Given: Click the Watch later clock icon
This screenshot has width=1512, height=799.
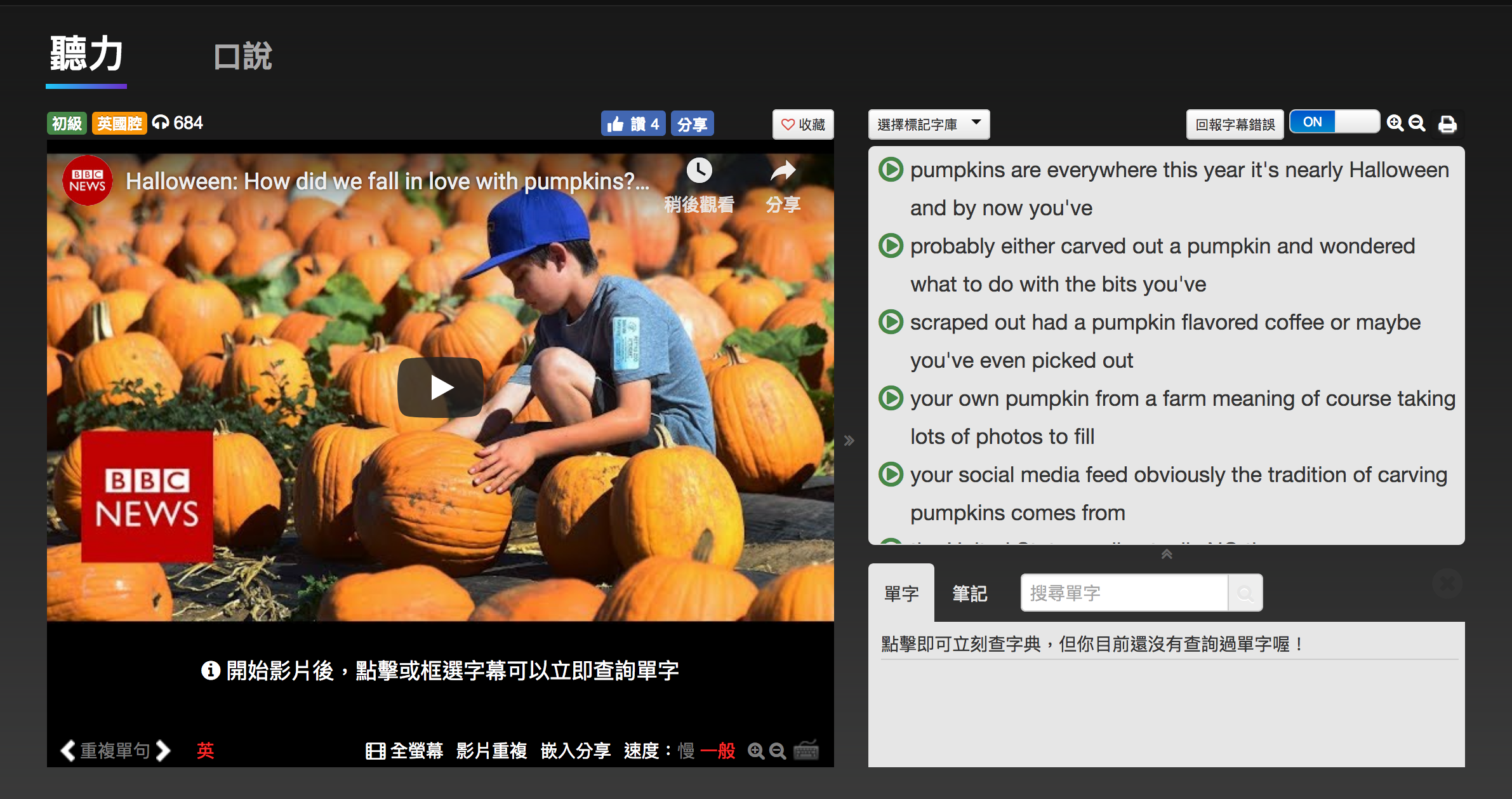Looking at the screenshot, I should click(x=699, y=171).
